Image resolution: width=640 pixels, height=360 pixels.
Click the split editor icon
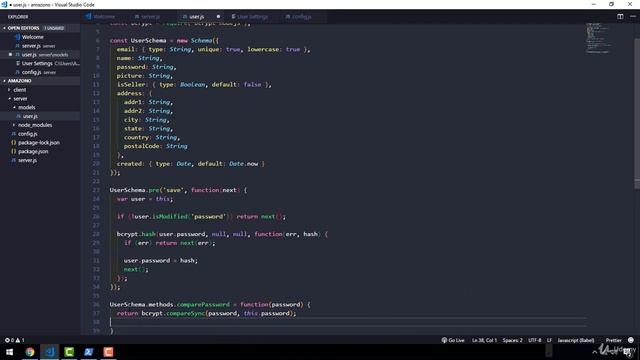coord(620,17)
